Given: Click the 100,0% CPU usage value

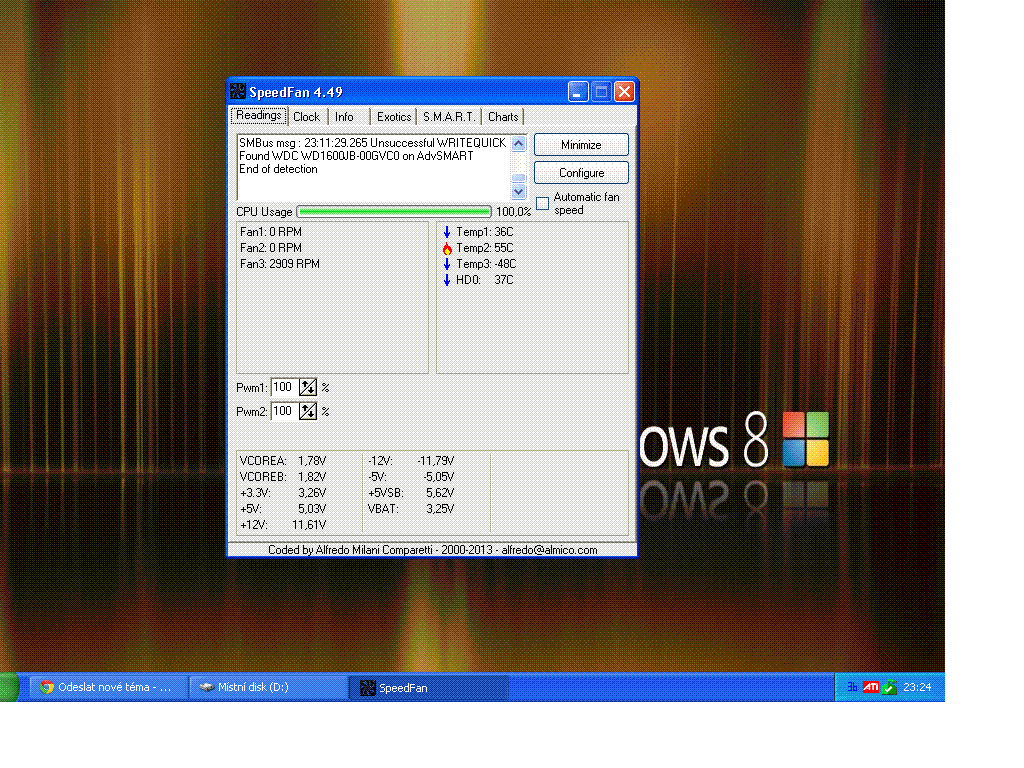Looking at the screenshot, I should pos(513,212).
